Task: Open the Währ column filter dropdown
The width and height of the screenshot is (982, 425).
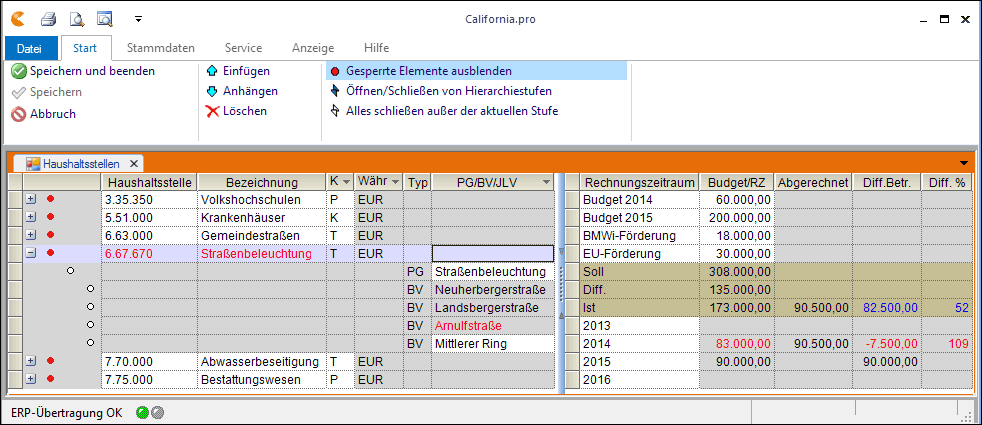Action: (395, 182)
